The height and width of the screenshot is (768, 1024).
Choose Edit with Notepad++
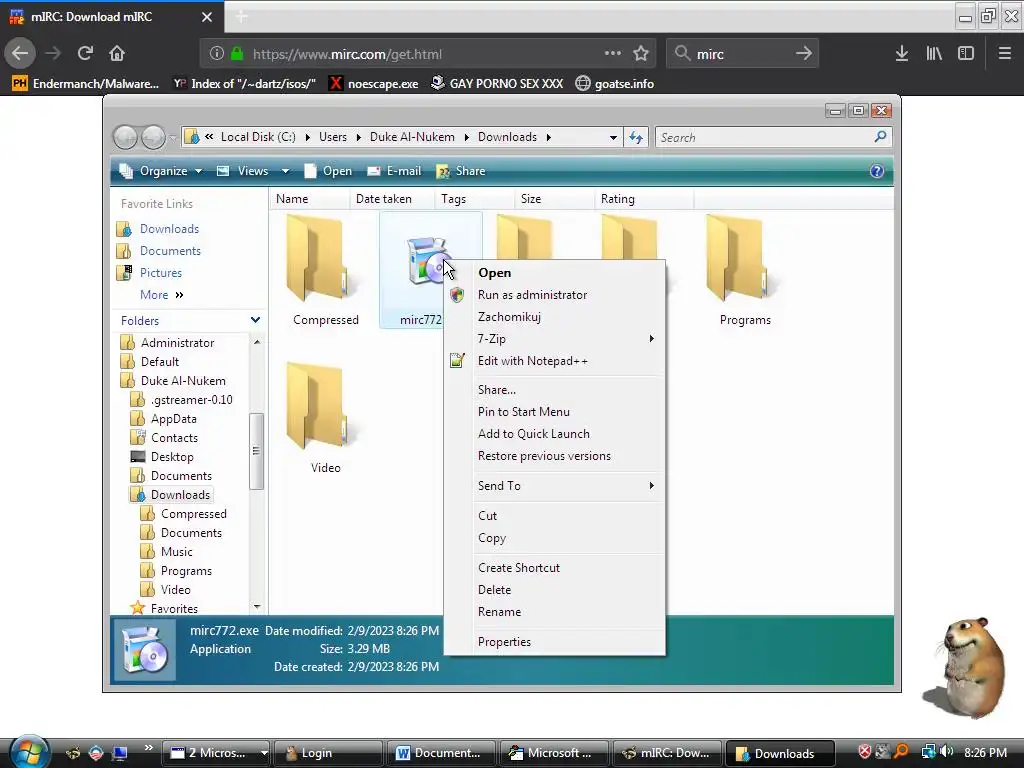(x=554, y=361)
